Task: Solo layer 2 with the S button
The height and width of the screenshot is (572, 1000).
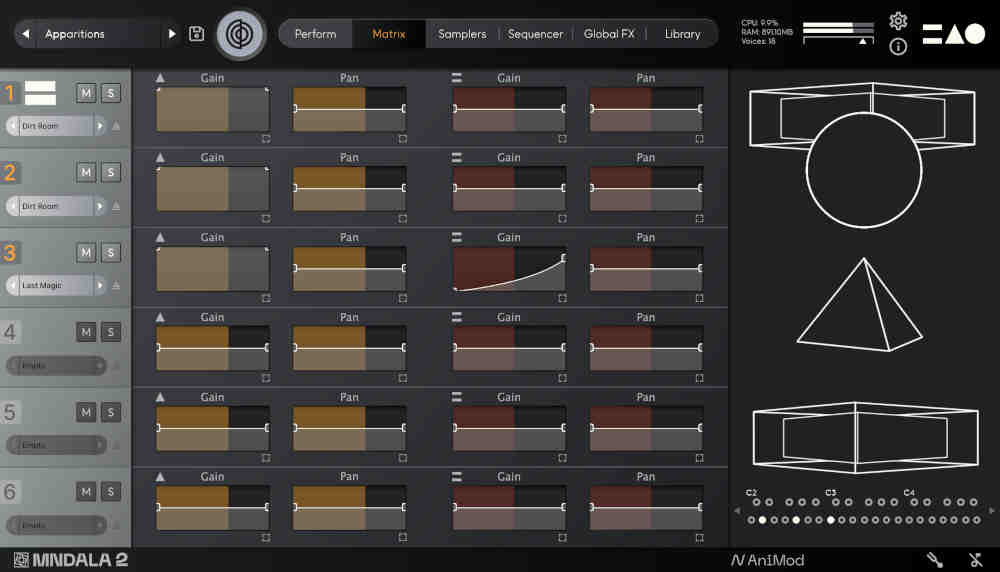Action: pos(110,173)
